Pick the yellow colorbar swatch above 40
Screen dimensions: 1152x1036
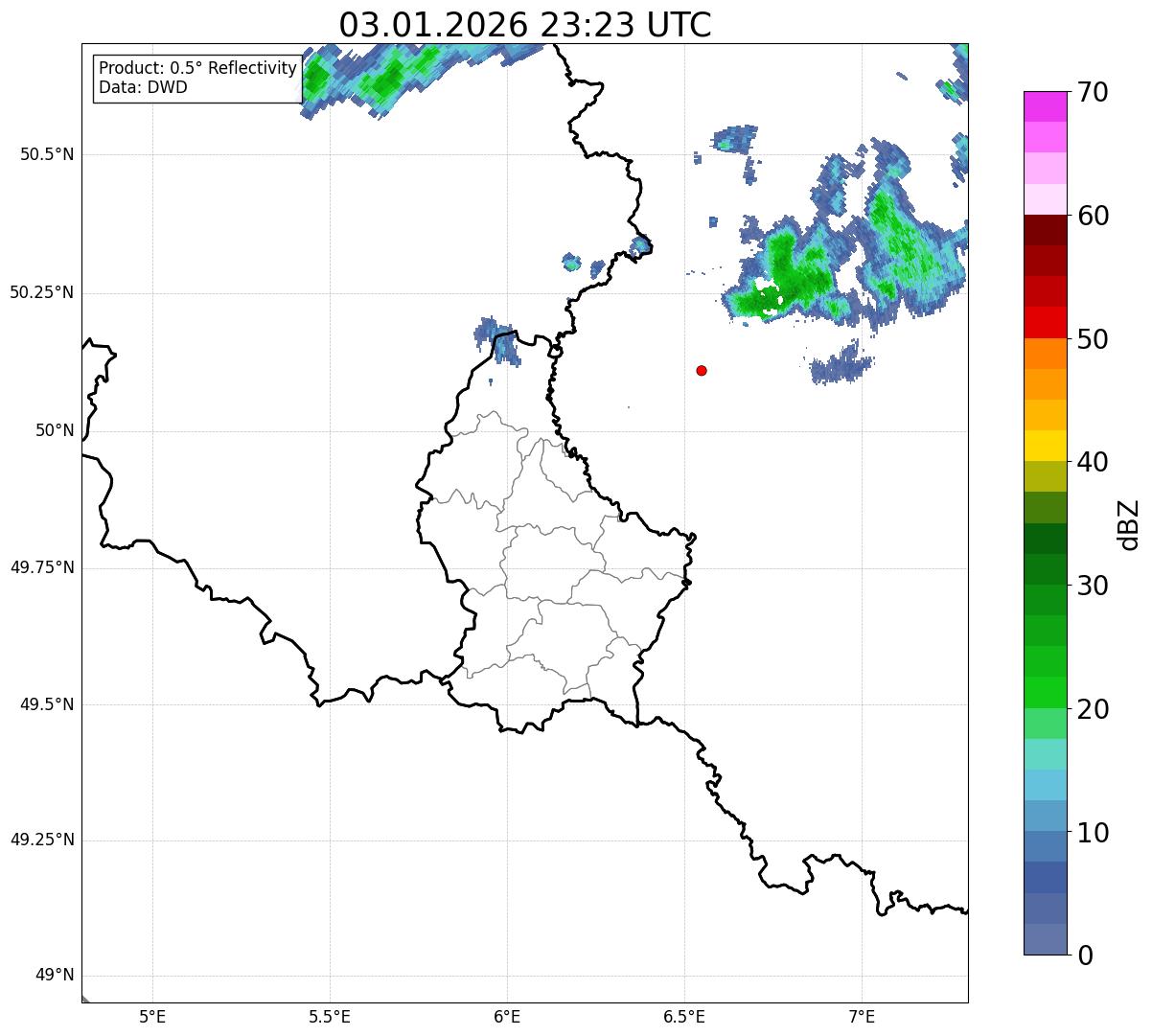1045,446
